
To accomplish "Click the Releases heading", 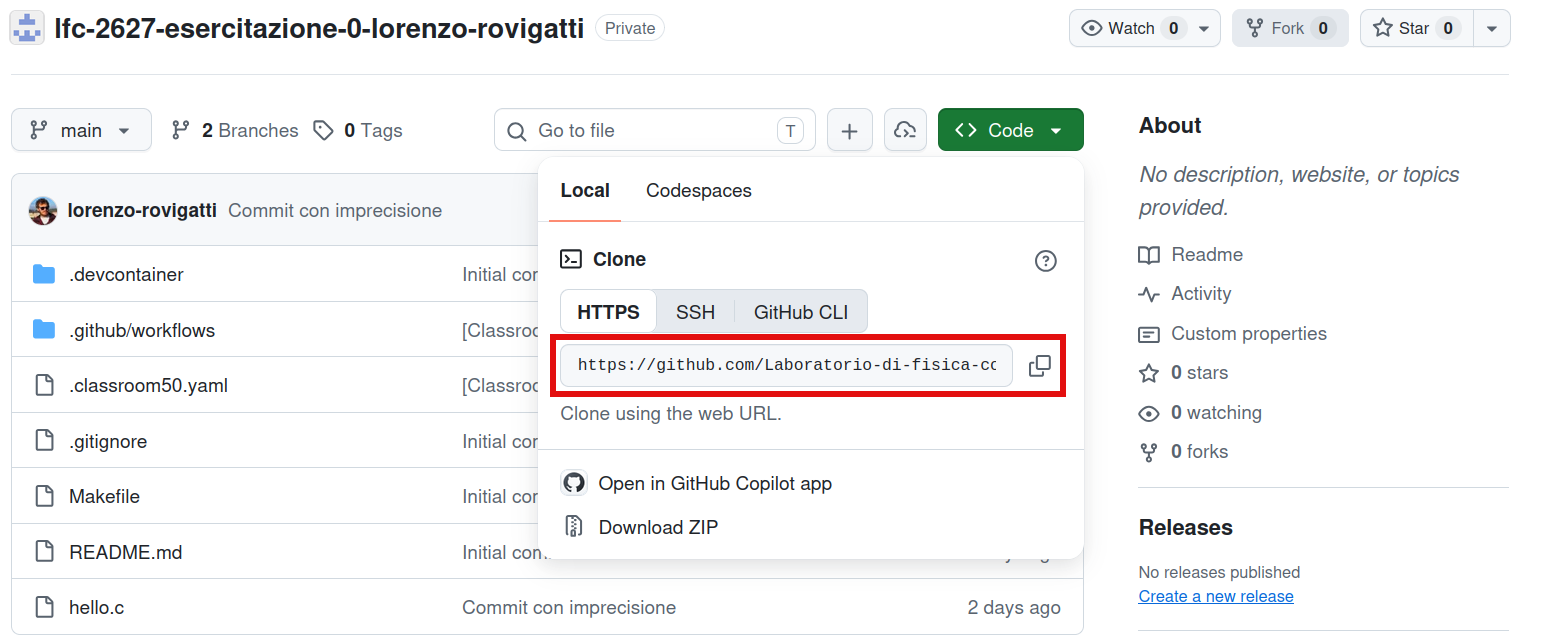I will coord(1186,527).
